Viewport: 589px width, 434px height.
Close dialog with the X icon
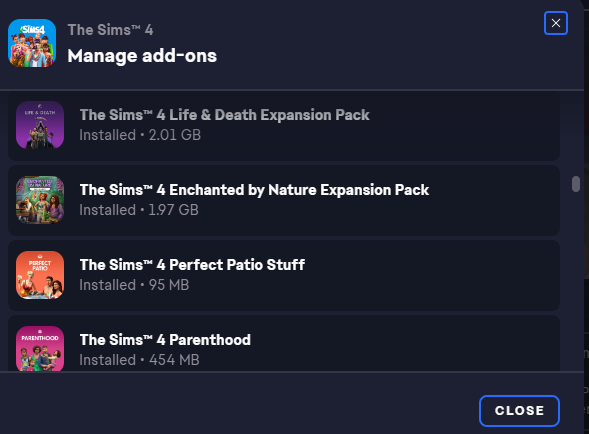pos(556,23)
